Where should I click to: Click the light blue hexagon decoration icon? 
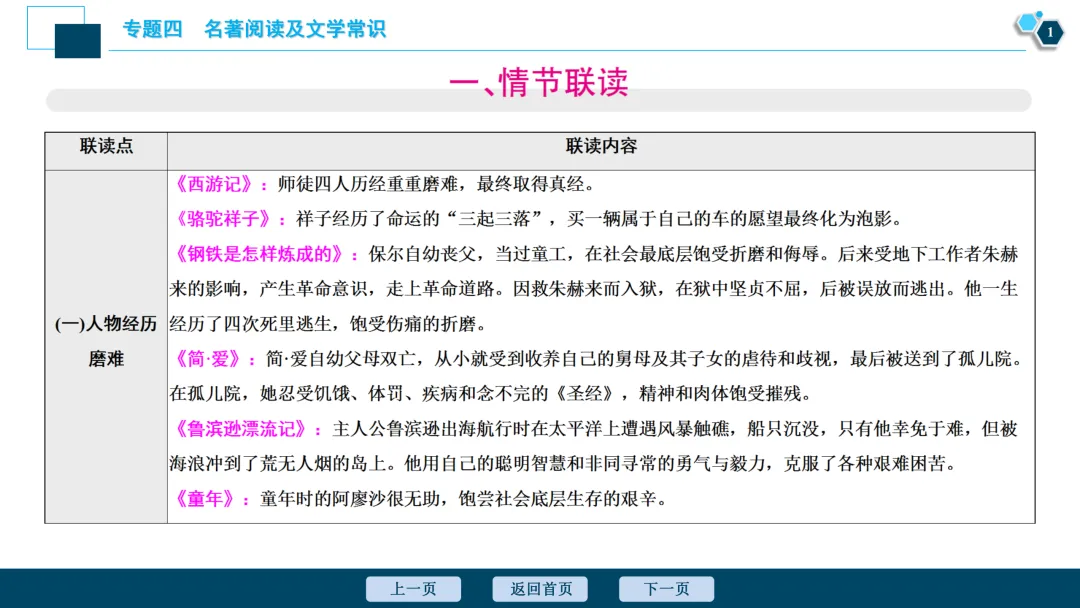(x=1025, y=24)
